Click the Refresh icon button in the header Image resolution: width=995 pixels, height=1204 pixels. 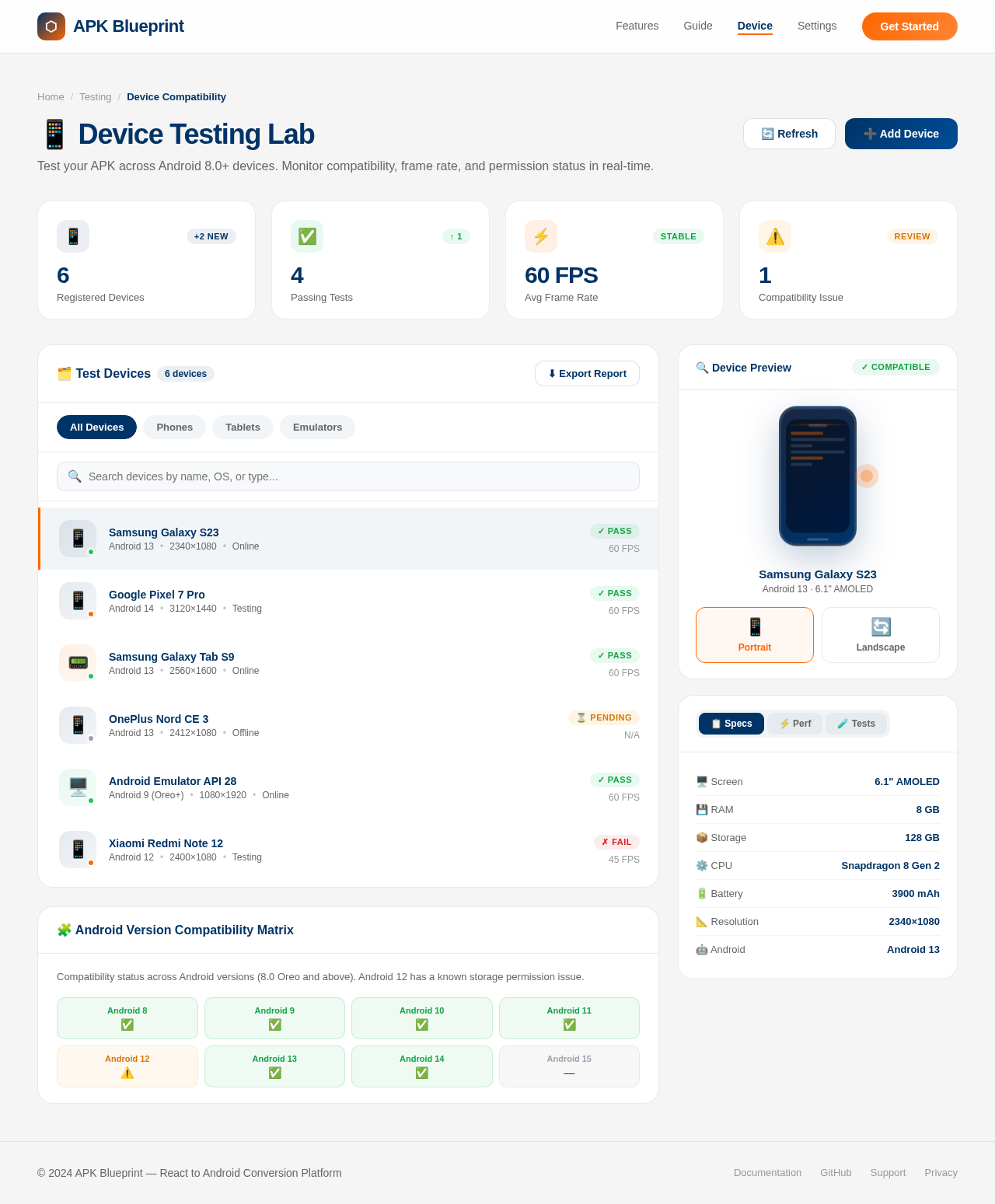tap(766, 134)
